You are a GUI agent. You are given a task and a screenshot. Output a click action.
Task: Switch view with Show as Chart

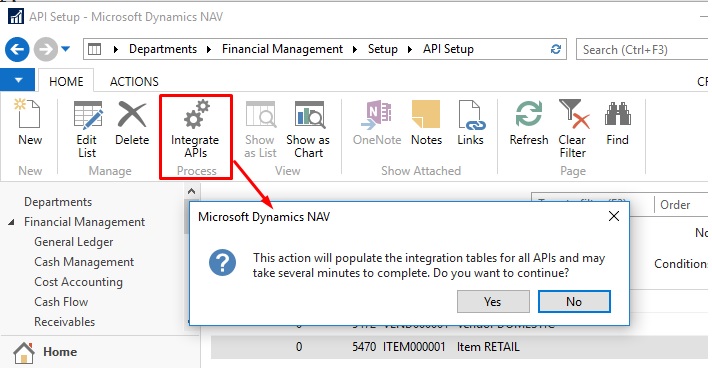click(x=308, y=129)
